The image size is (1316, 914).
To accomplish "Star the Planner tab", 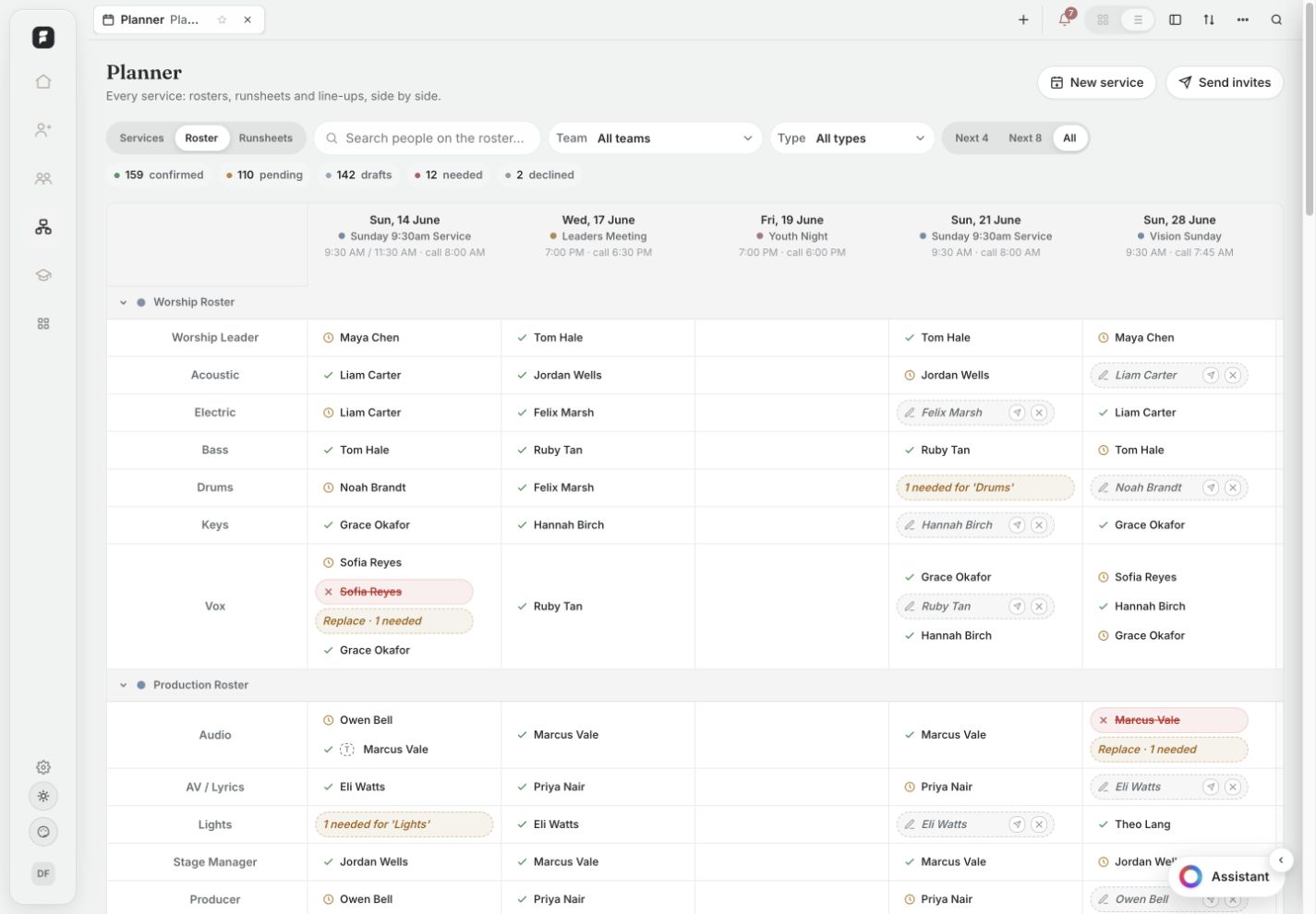I will click(x=222, y=19).
